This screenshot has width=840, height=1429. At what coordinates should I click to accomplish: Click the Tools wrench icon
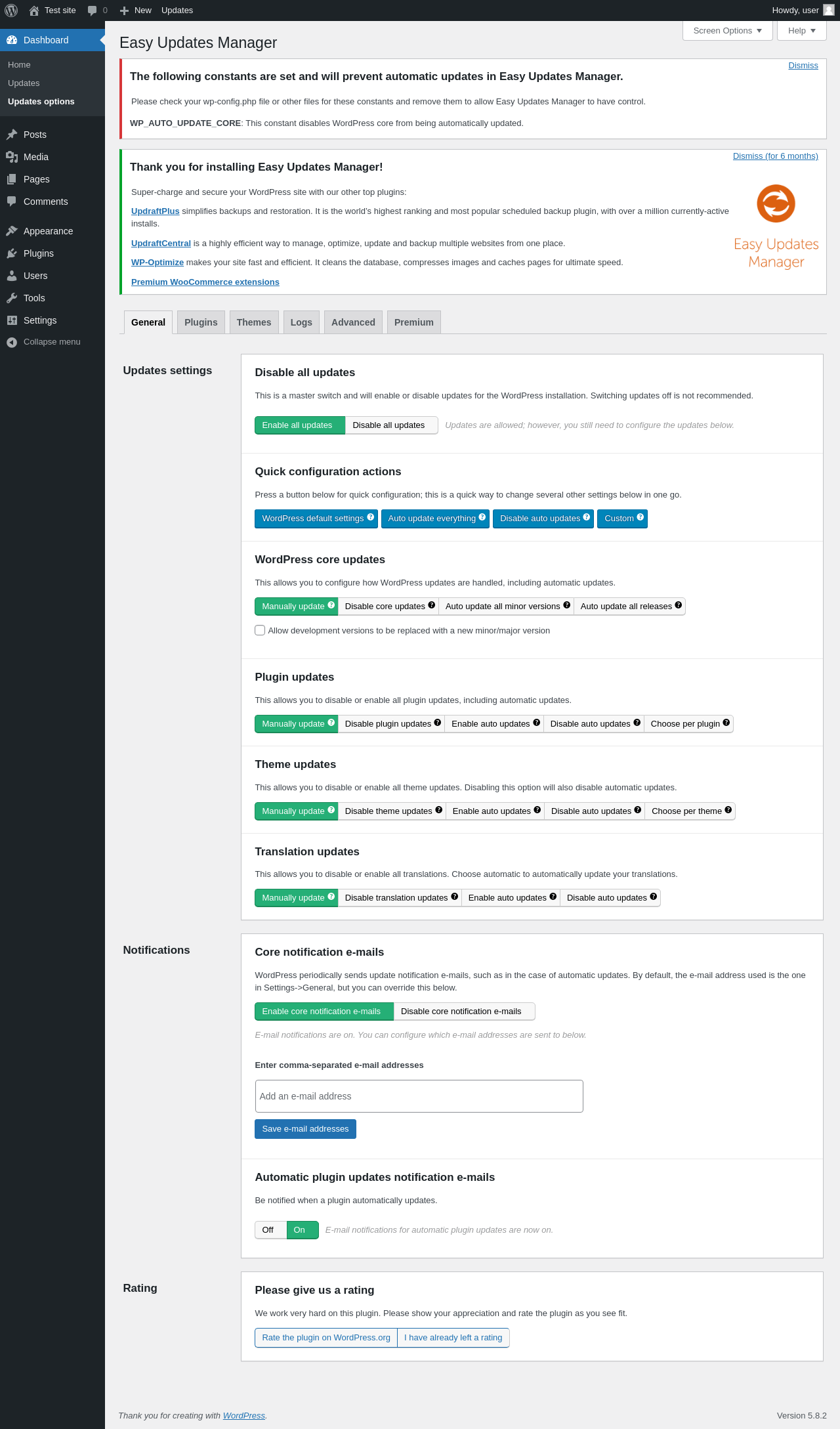(x=12, y=298)
